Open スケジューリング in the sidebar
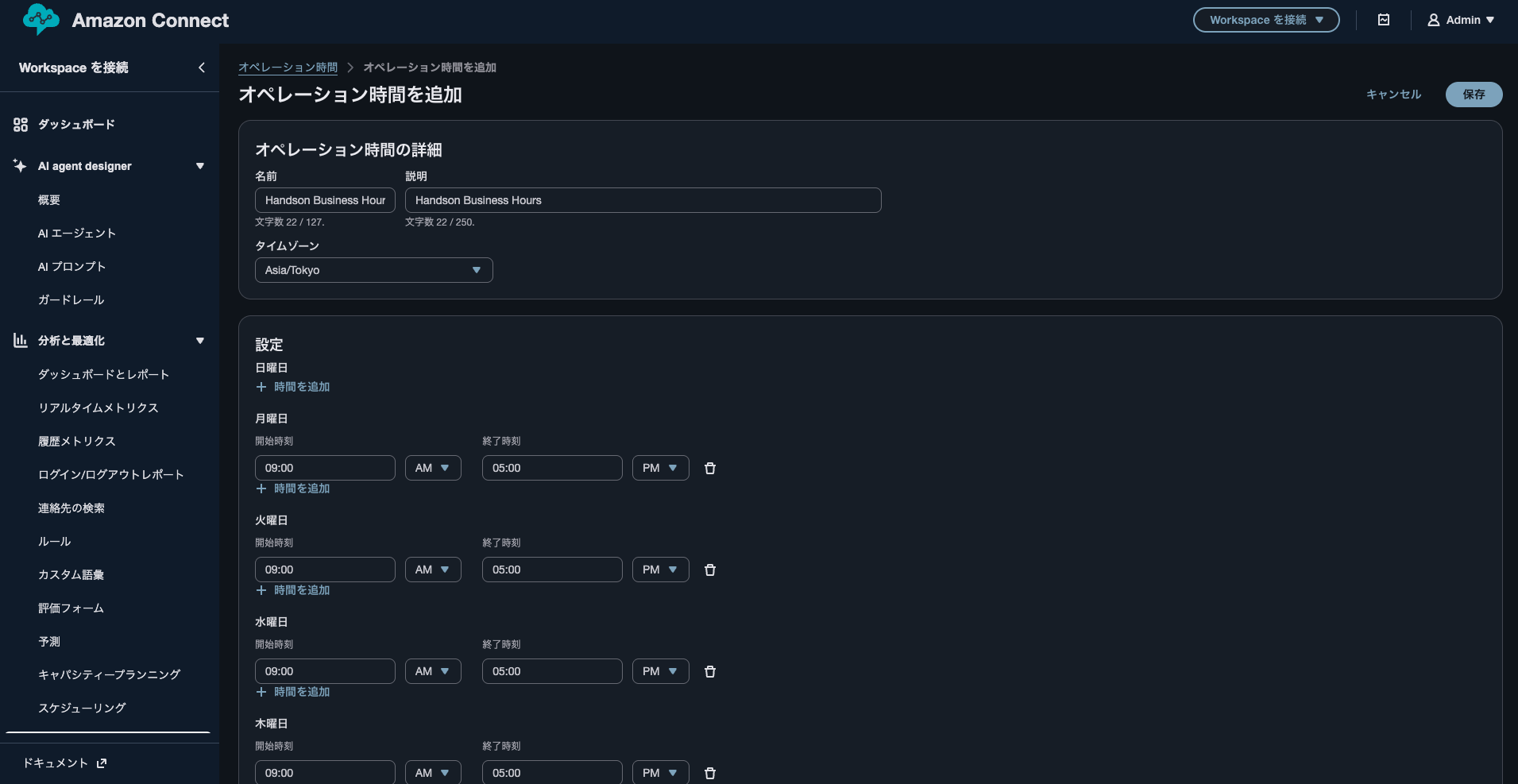Screen dimensions: 1518x784 coord(83,709)
